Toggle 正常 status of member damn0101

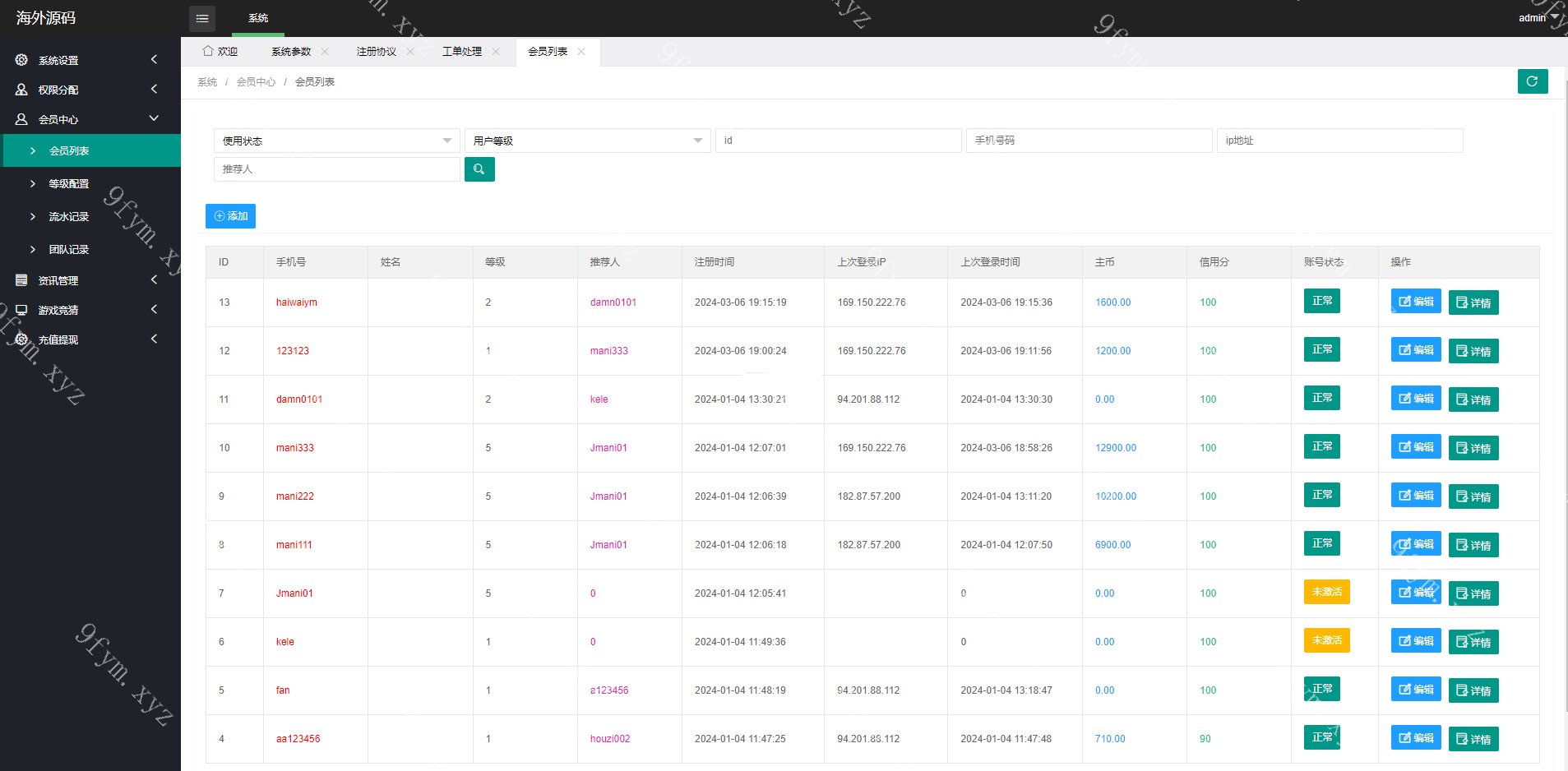1322,398
